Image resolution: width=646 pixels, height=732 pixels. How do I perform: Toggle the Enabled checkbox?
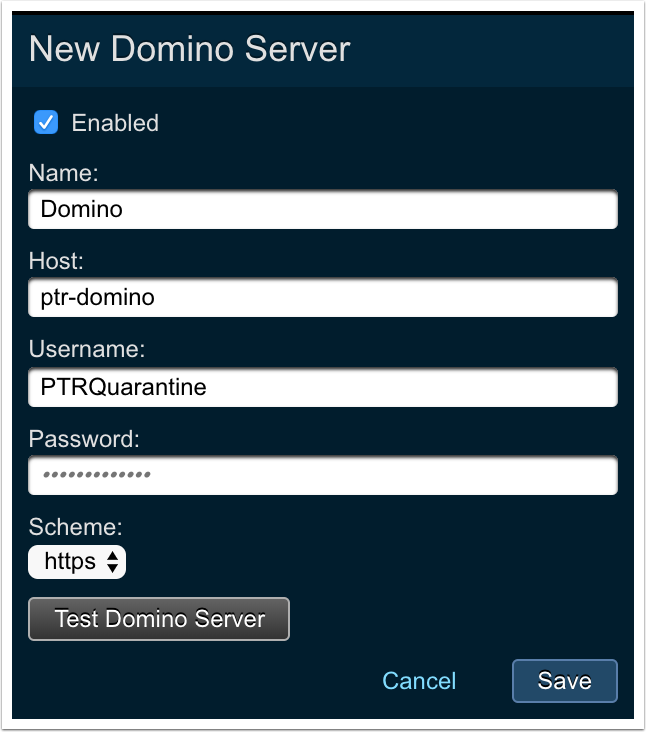[46, 123]
